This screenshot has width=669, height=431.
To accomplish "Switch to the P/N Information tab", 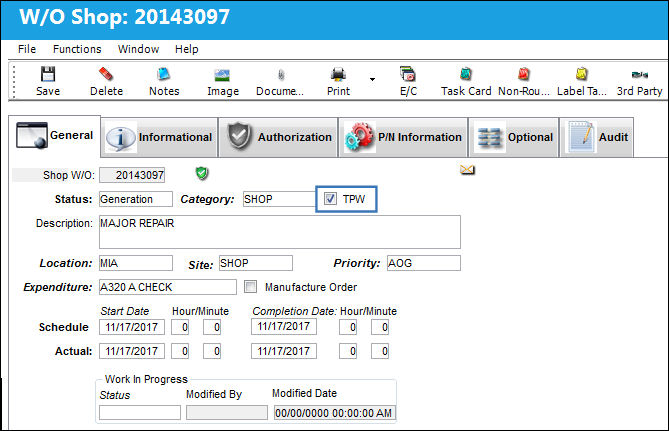I will (x=403, y=137).
